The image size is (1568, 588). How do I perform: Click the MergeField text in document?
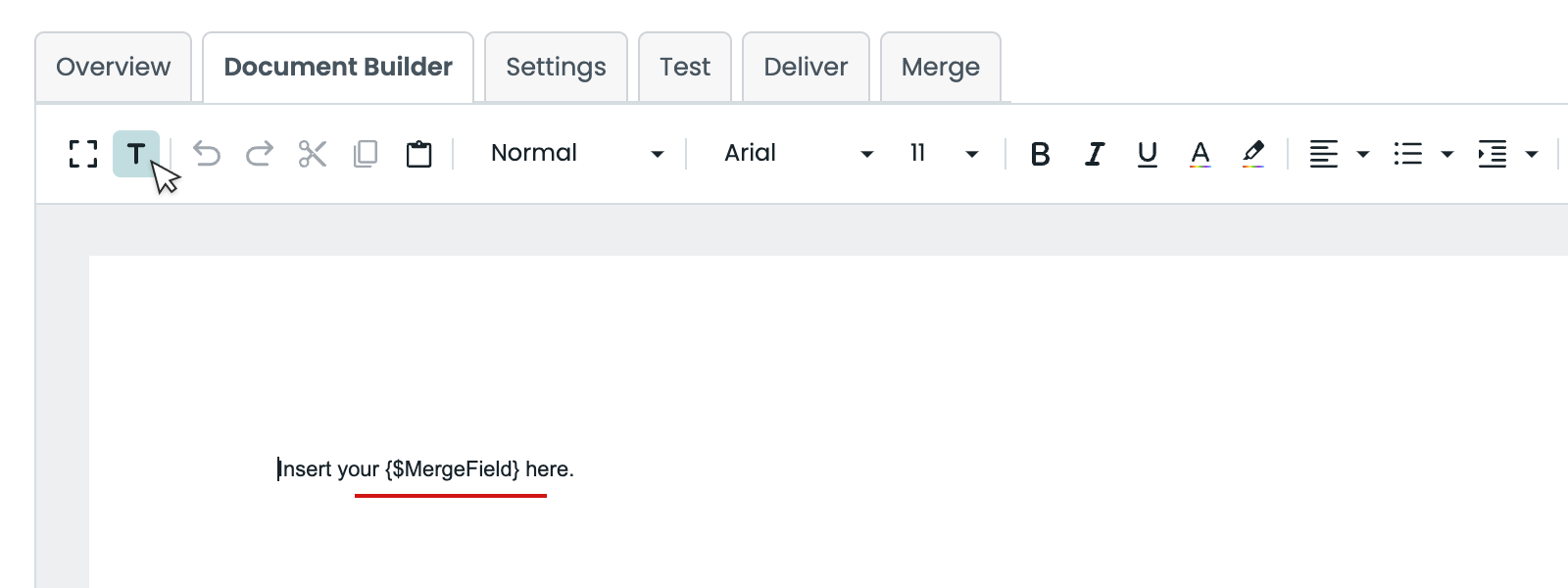453,469
